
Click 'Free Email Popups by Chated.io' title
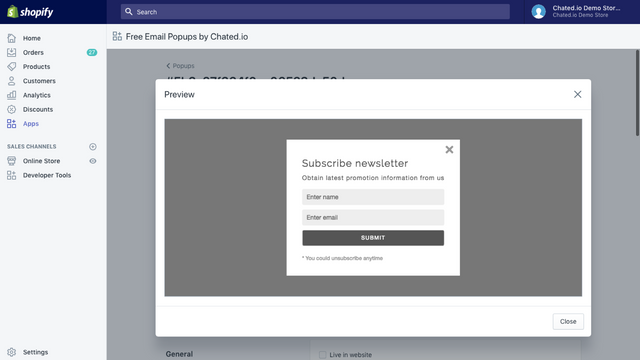pyautogui.click(x=187, y=37)
